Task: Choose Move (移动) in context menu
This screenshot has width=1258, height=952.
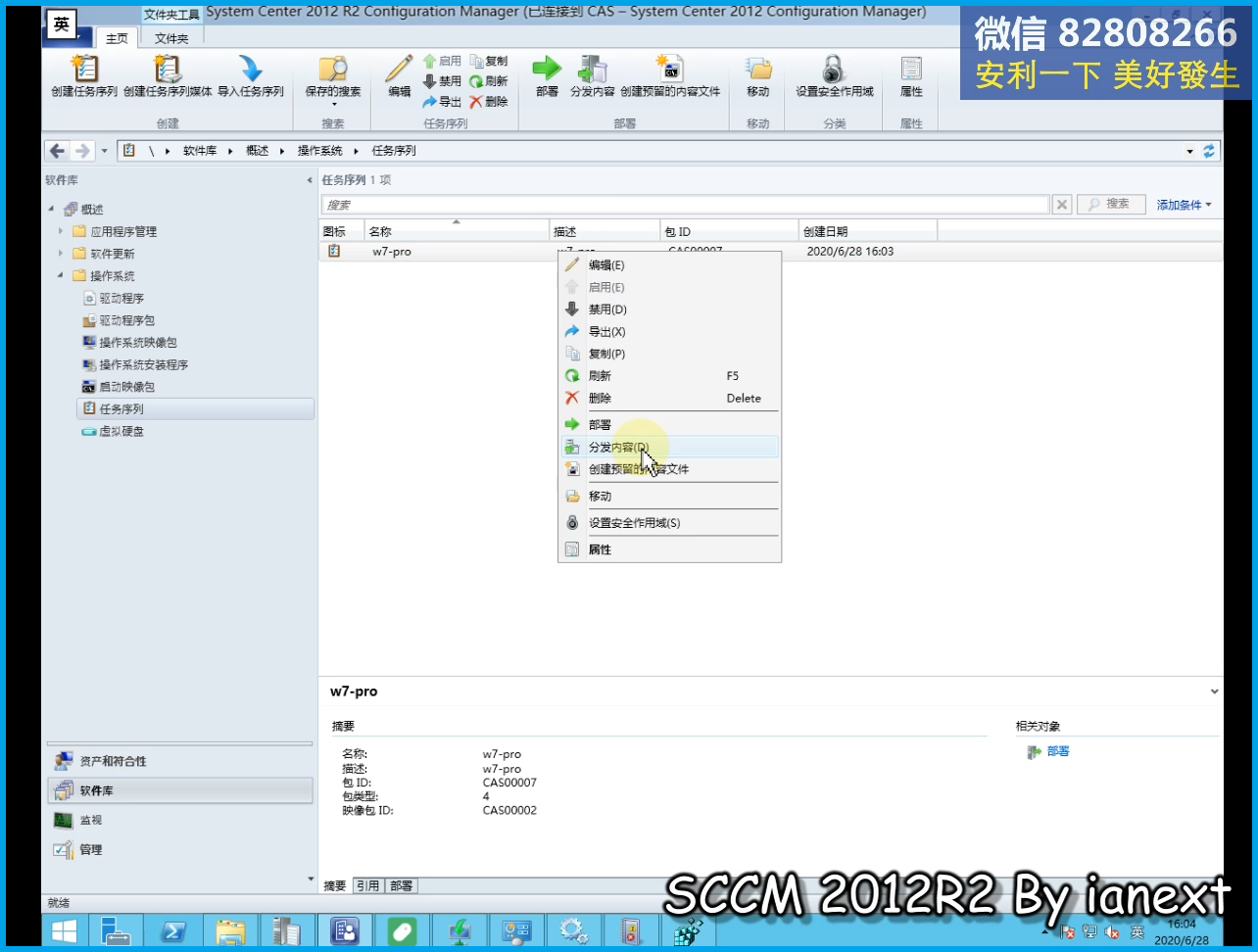Action: (669, 497)
